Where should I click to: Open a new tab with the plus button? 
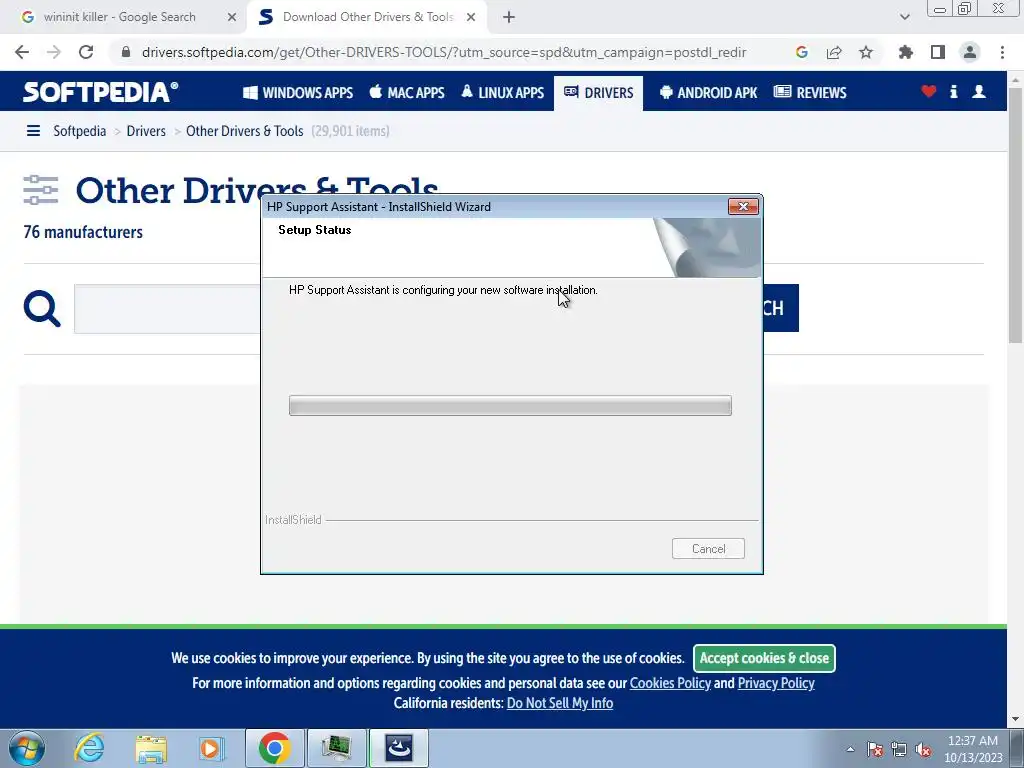509,18
